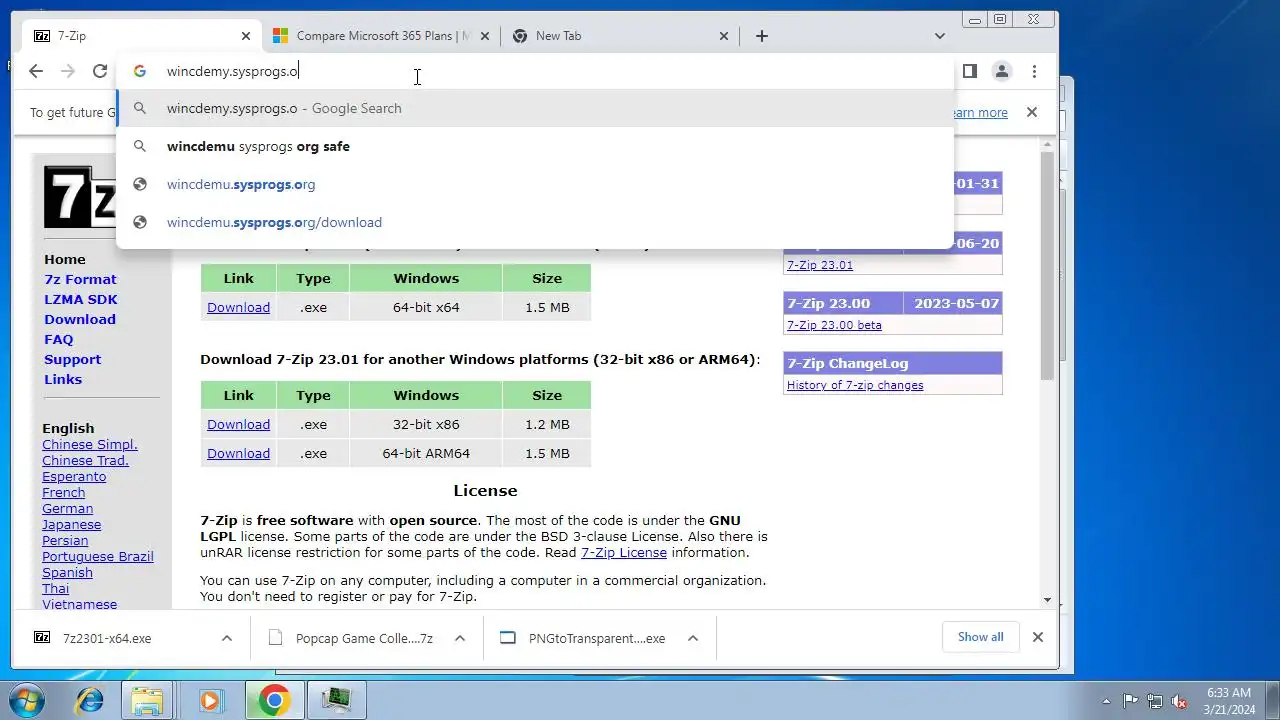Switch to Compare Microsoft 365 Plans tab
Viewport: 1280px width, 720px height.
382,36
